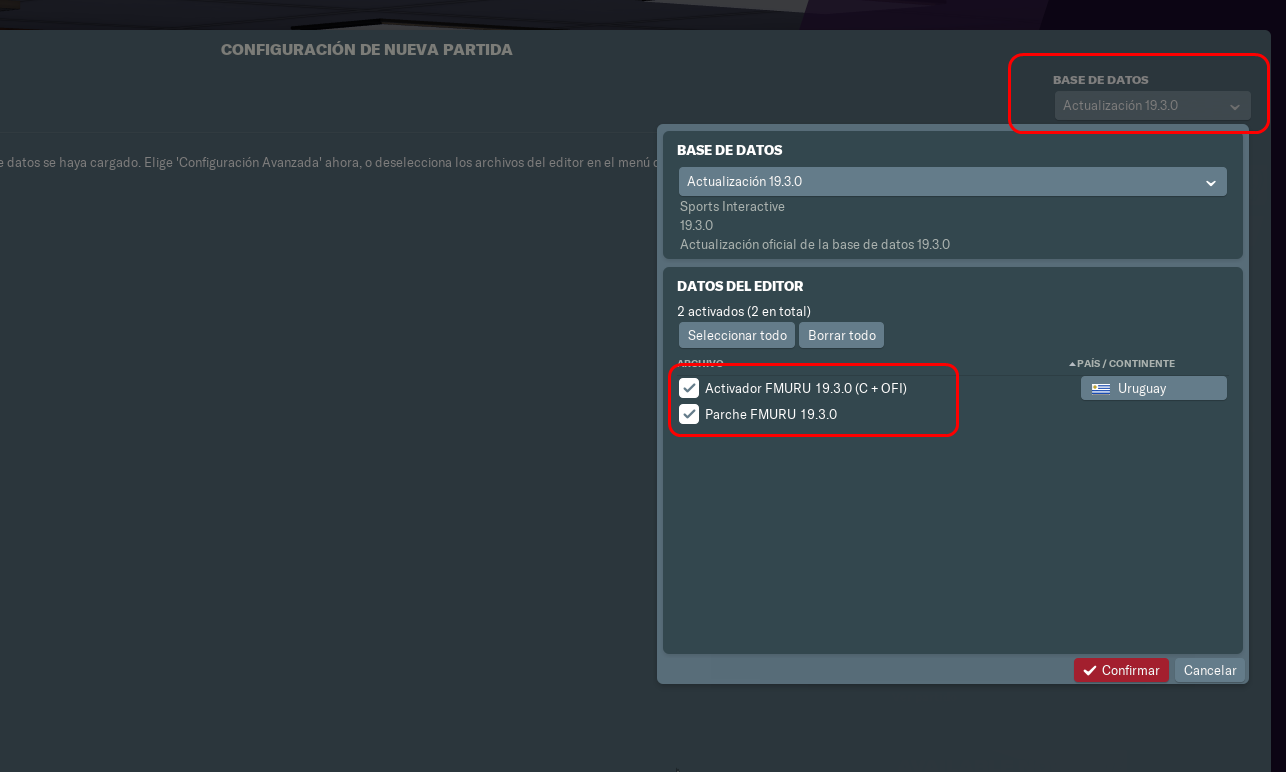Click the '2 activados (2 en total)' text
This screenshot has height=772, width=1286.
[744, 311]
